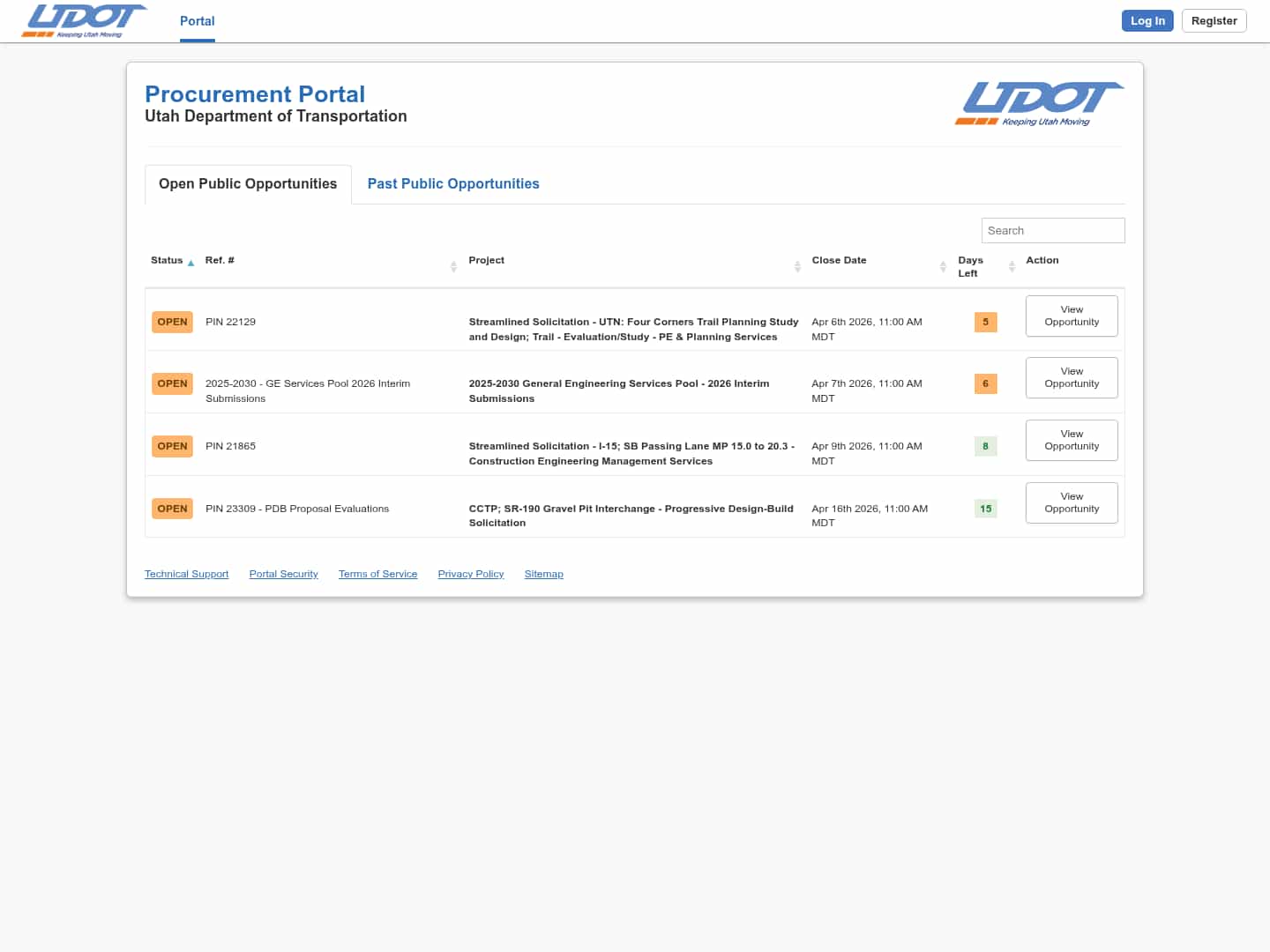Click the days left badge showing 6
This screenshot has width=1270, height=952.
[x=985, y=383]
